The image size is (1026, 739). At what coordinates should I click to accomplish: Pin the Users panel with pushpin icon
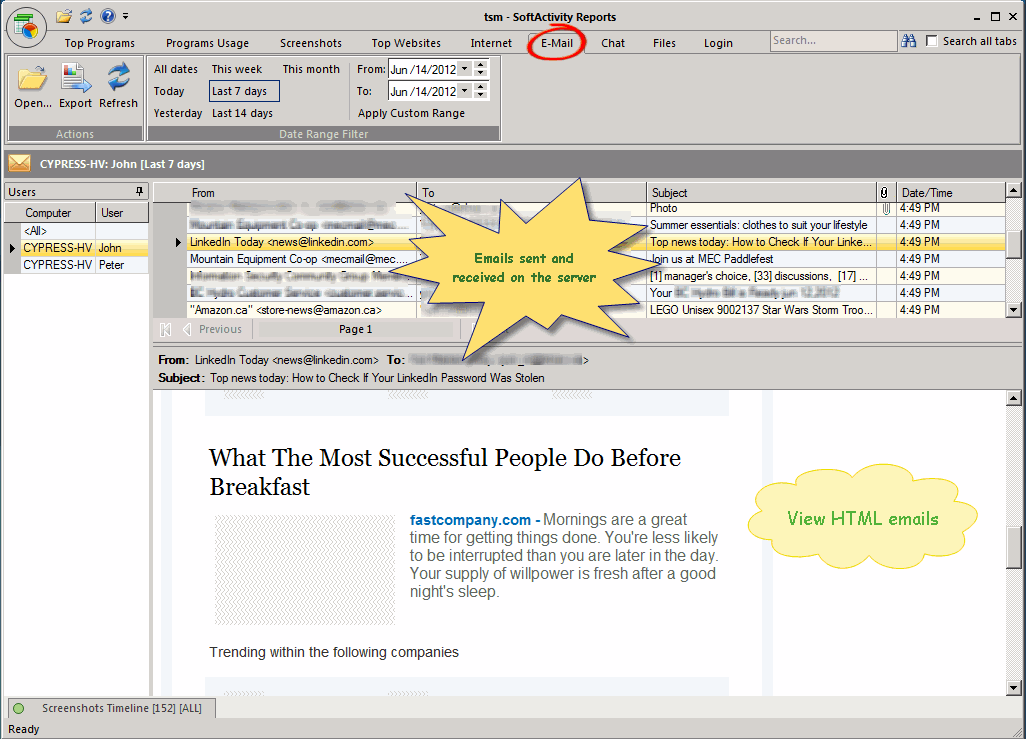click(x=139, y=191)
